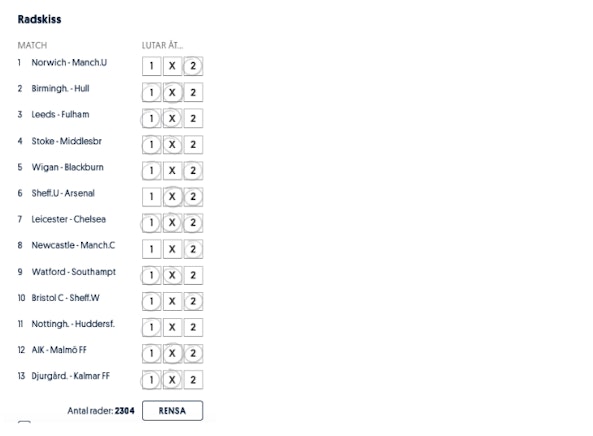Image resolution: width=593 pixels, height=436 pixels.
Task: Toggle X for Birmingh. - Hull match
Action: click(172, 92)
